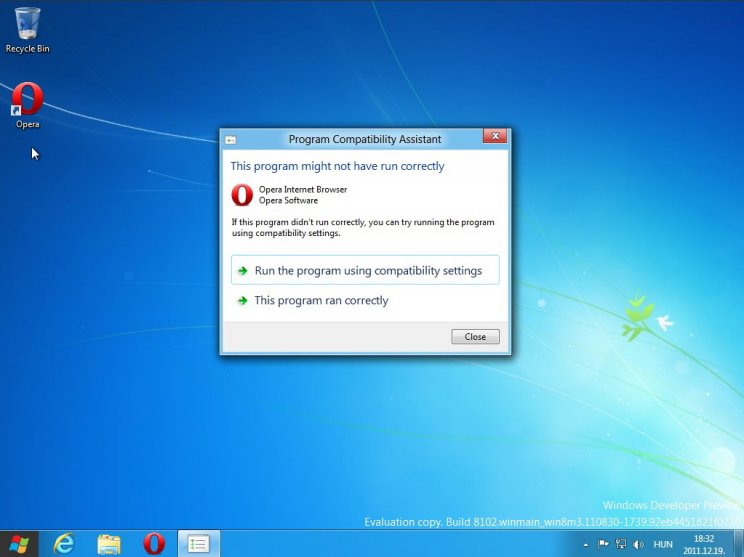Click the Program Compatibility Assistant title bar
The width and height of the screenshot is (744, 557).
364,139
